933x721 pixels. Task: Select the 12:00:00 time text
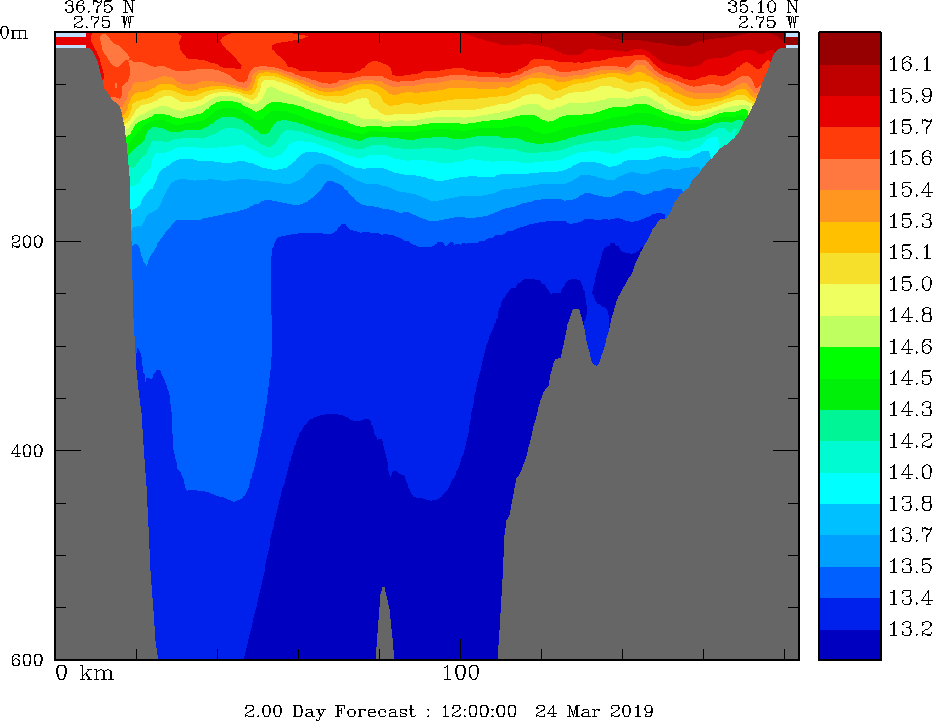tap(478, 711)
